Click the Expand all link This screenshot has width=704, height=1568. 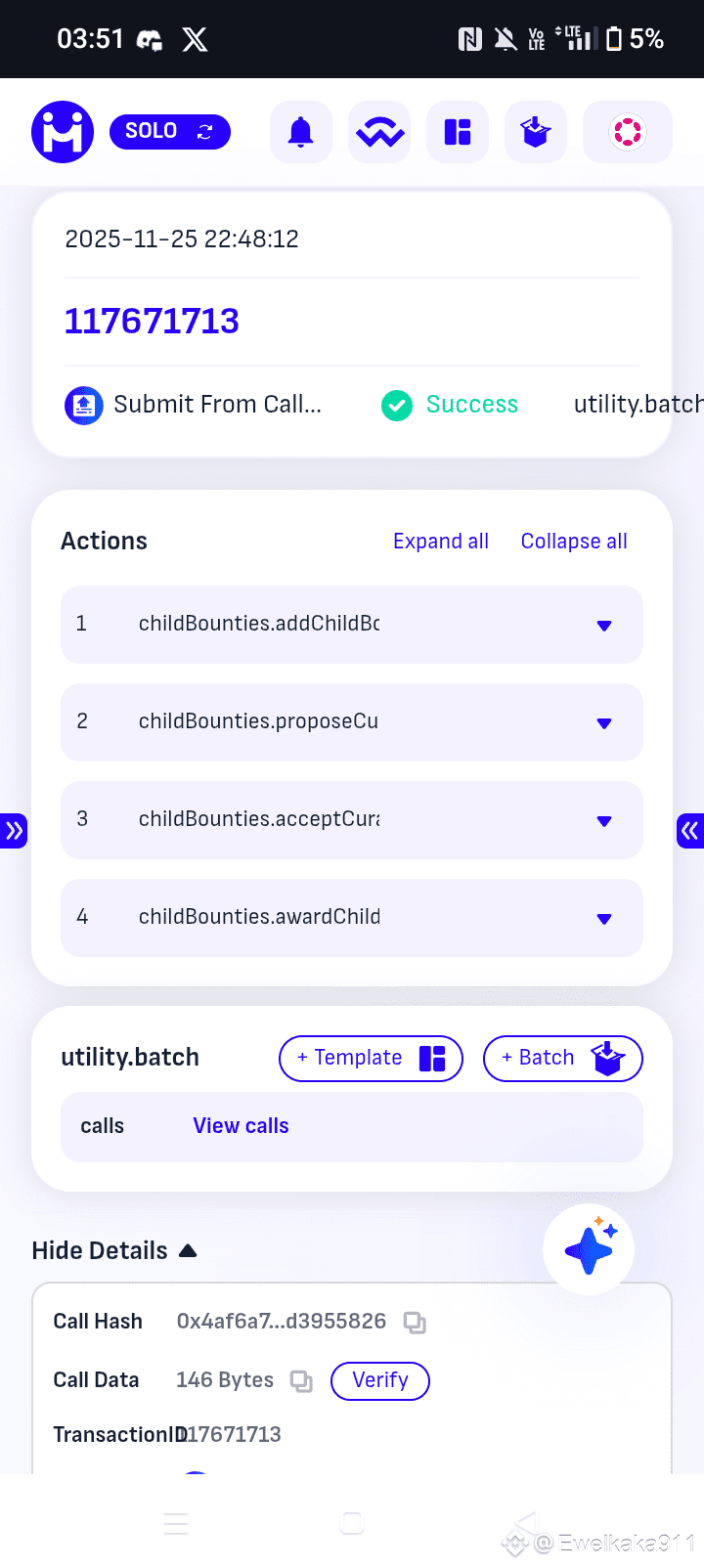click(x=441, y=542)
